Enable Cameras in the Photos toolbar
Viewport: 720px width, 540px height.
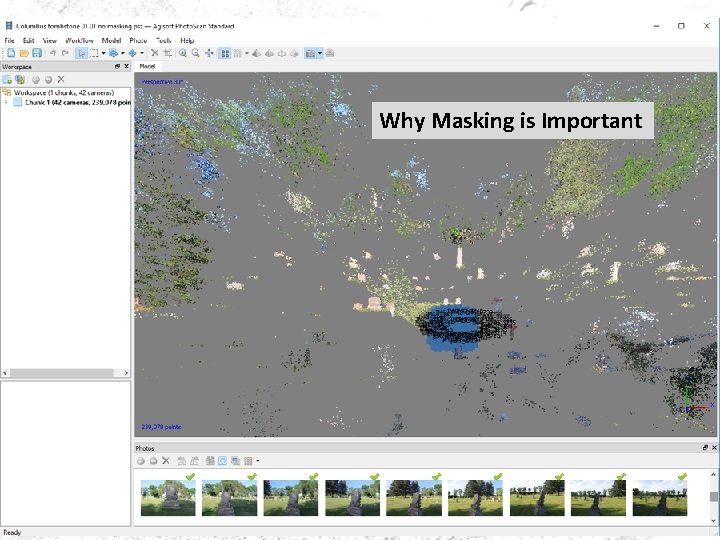141,461
